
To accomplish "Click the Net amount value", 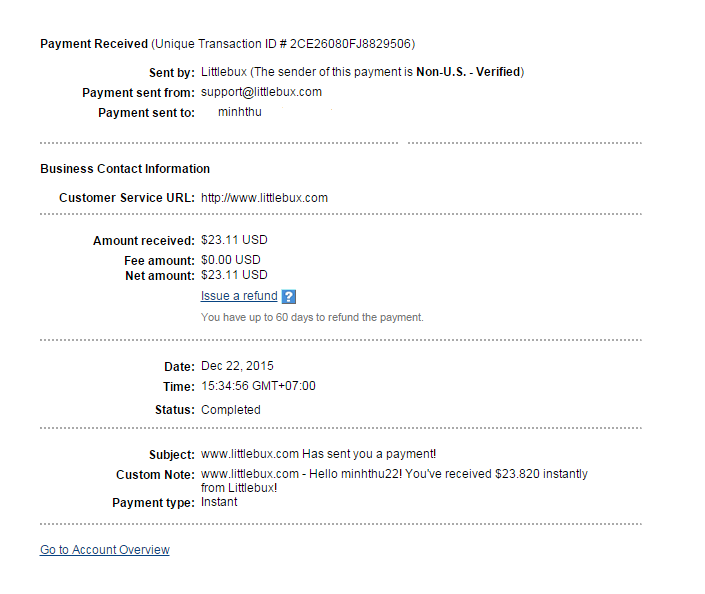I will pyautogui.click(x=234, y=275).
